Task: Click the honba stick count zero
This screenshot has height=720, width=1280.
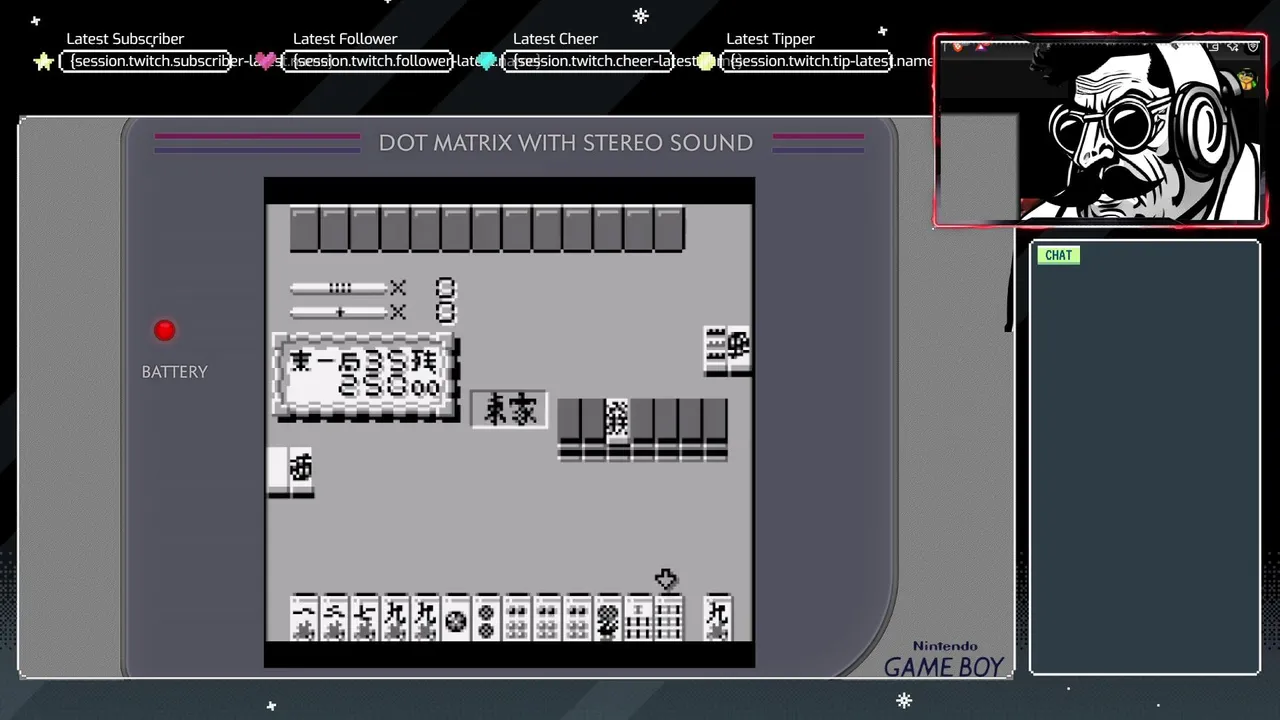Action: click(446, 312)
